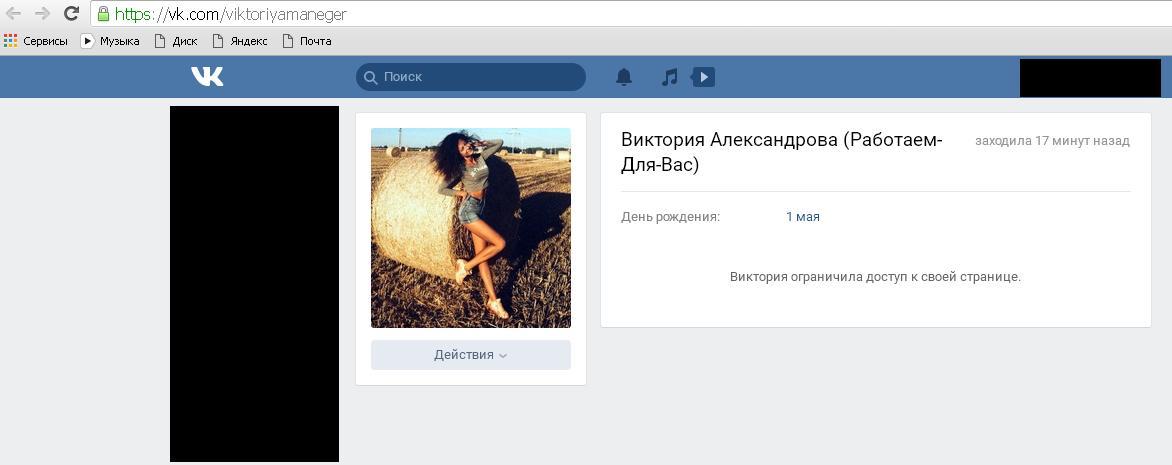Open the Сервисы apps bookmark
The height and width of the screenshot is (465, 1172).
click(36, 41)
